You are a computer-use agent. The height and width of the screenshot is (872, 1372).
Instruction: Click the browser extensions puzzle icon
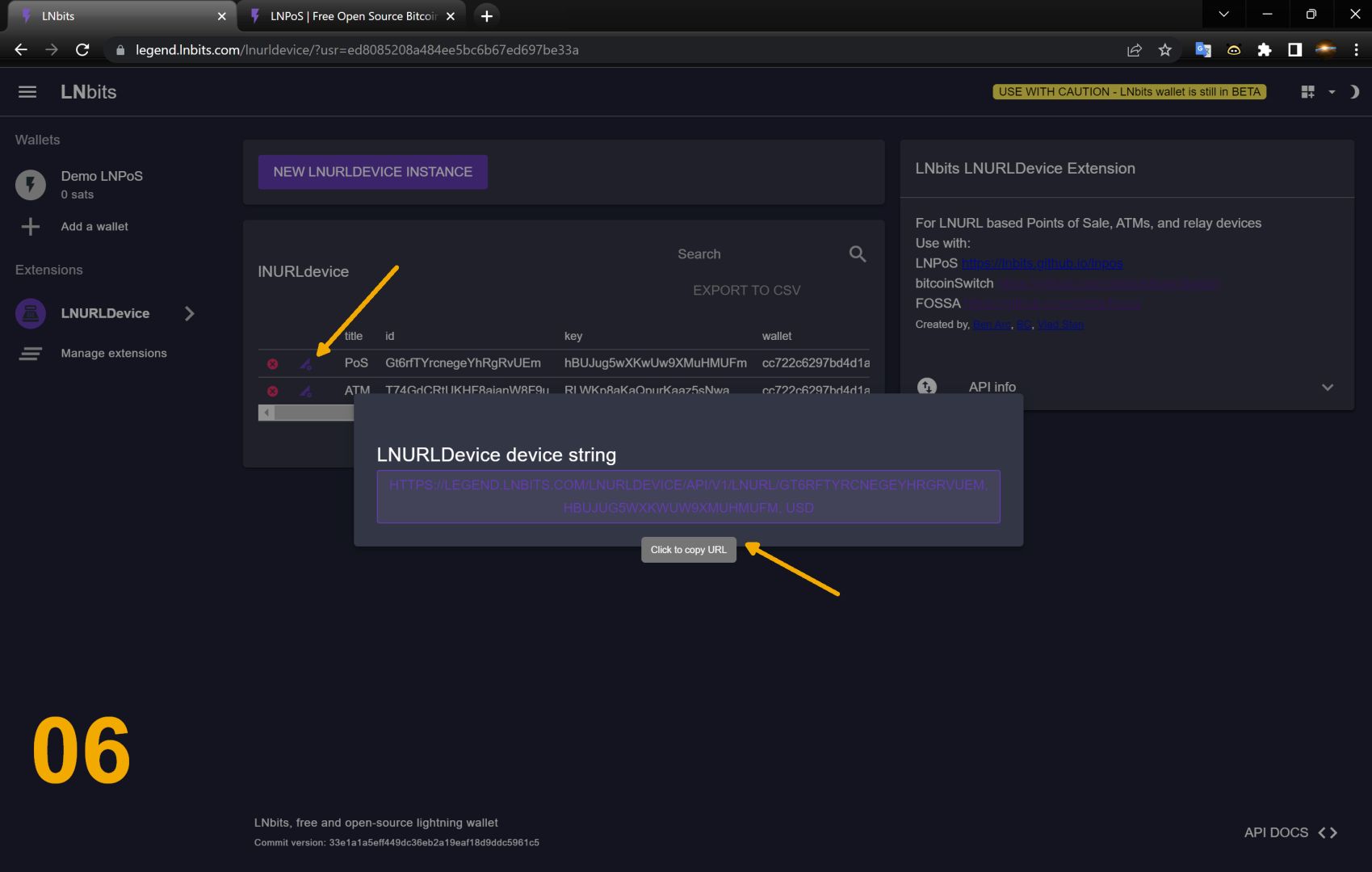pos(1264,50)
